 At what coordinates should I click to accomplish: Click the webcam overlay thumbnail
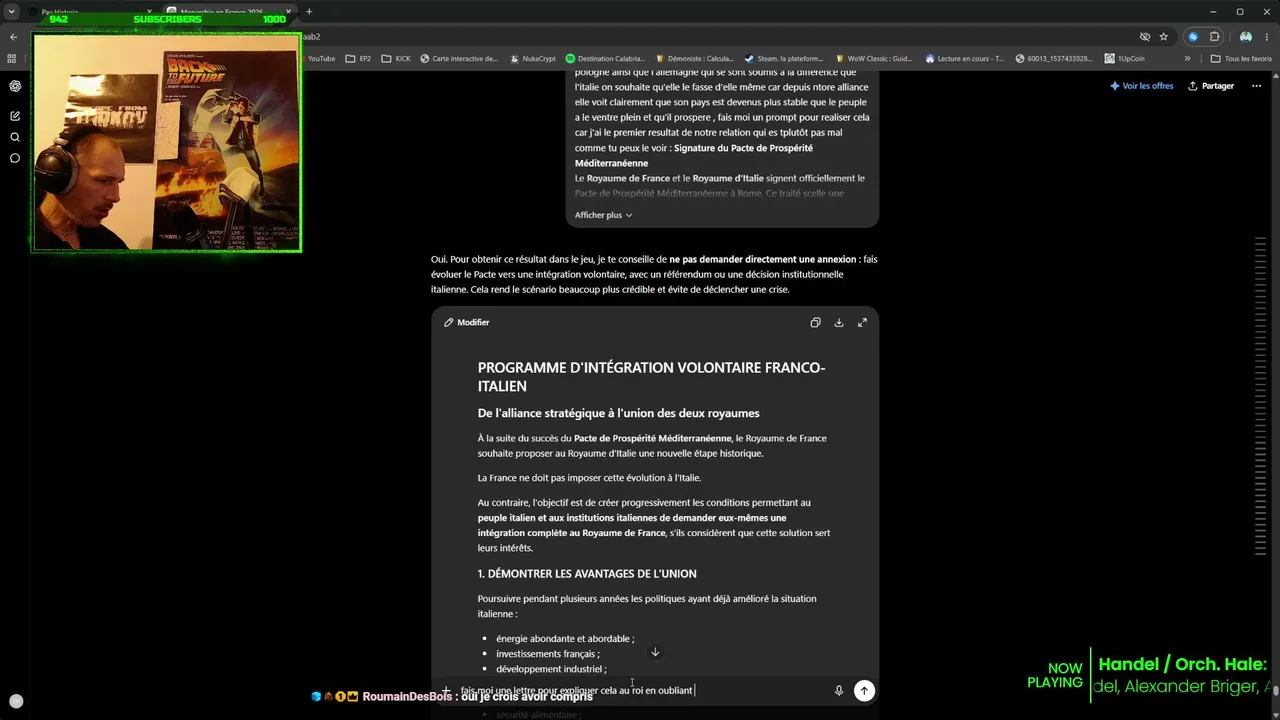(167, 142)
